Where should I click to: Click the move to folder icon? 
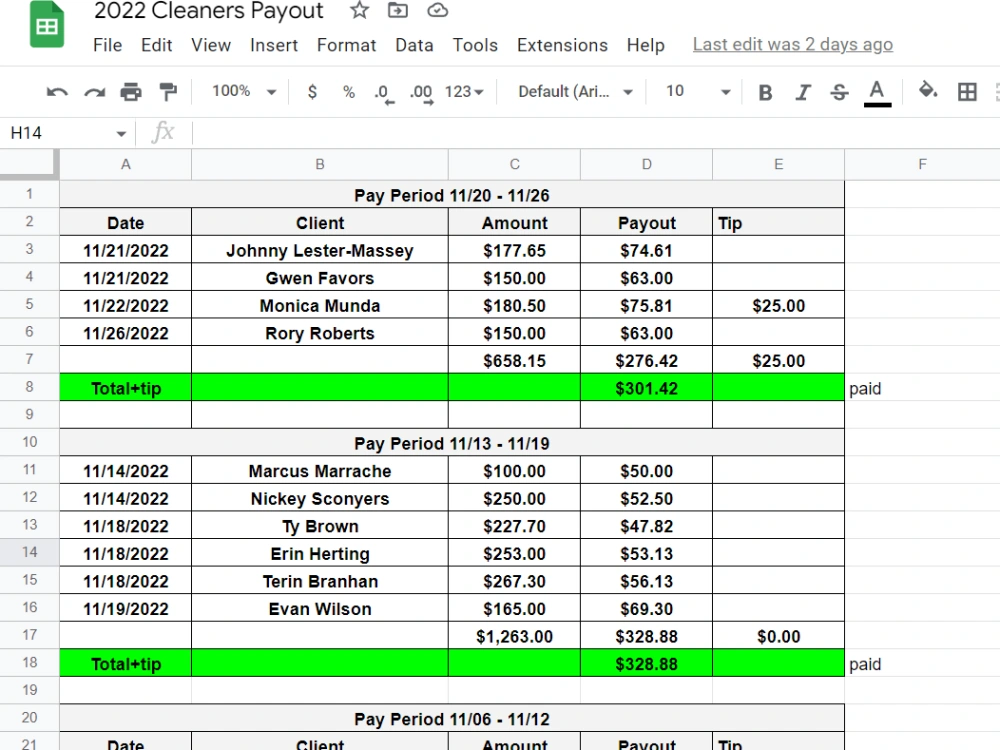coord(398,10)
